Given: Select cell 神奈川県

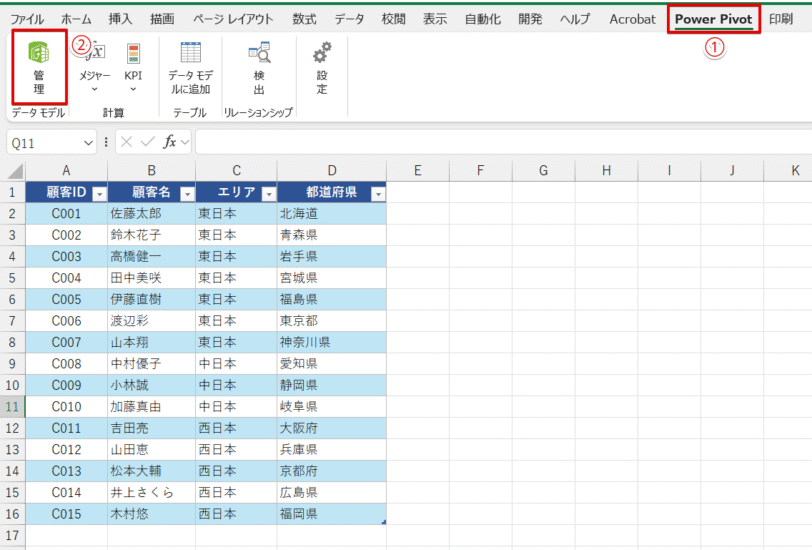Looking at the screenshot, I should pyautogui.click(x=331, y=342).
